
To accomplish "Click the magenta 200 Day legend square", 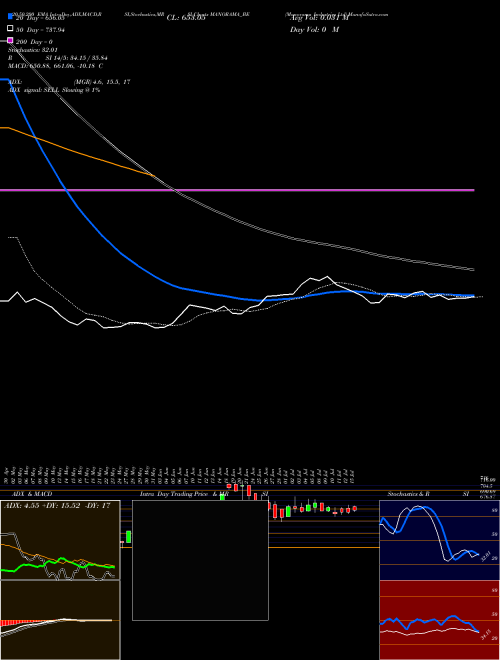I will click(10, 41).
